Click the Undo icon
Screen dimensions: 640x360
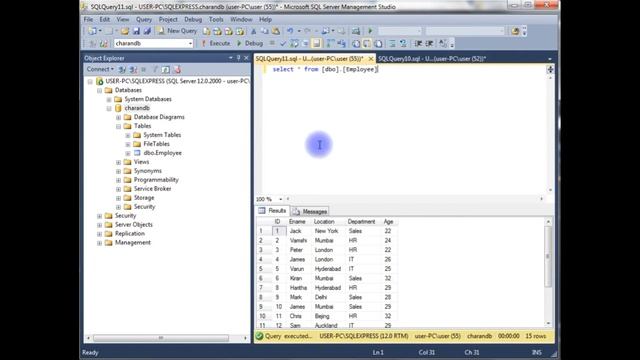[290, 31]
